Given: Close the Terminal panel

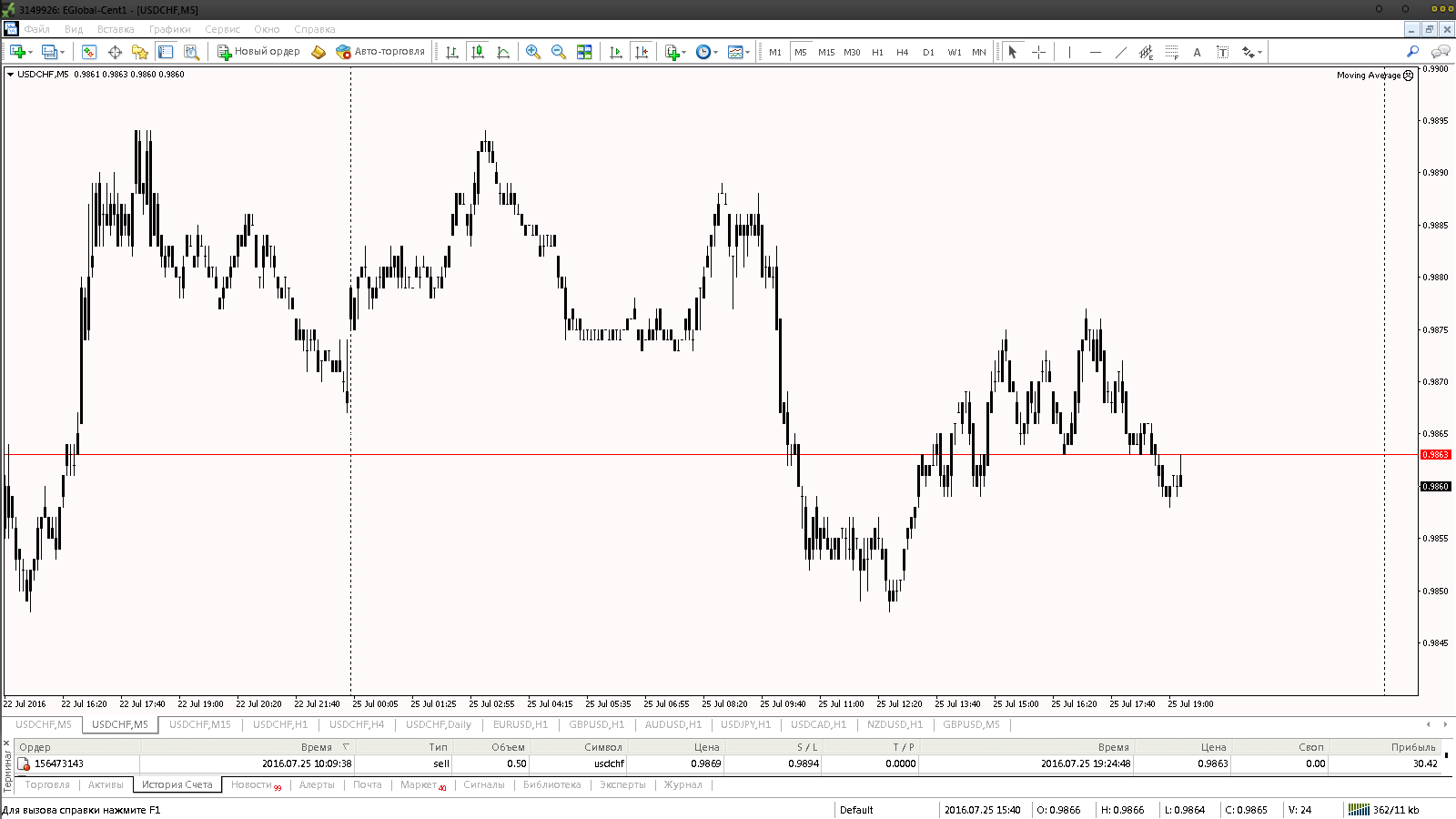Looking at the screenshot, I should pyautogui.click(x=7, y=744).
